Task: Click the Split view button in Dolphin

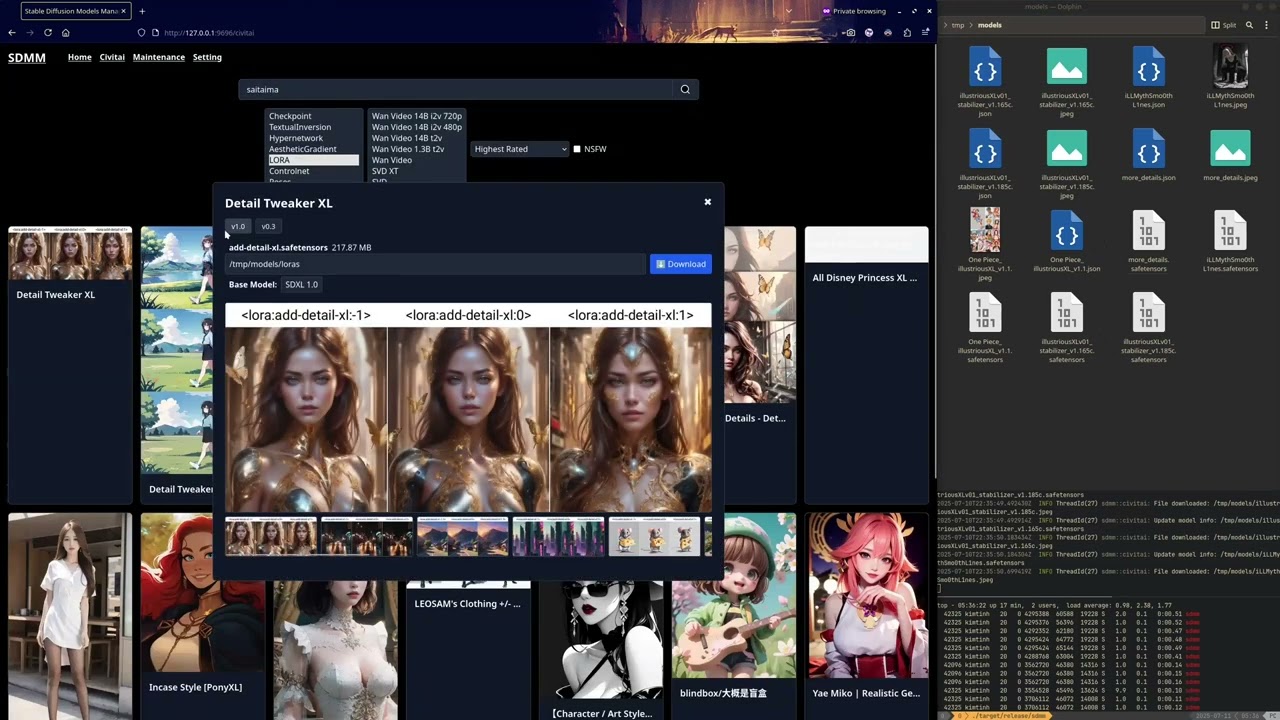Action: tap(1223, 25)
